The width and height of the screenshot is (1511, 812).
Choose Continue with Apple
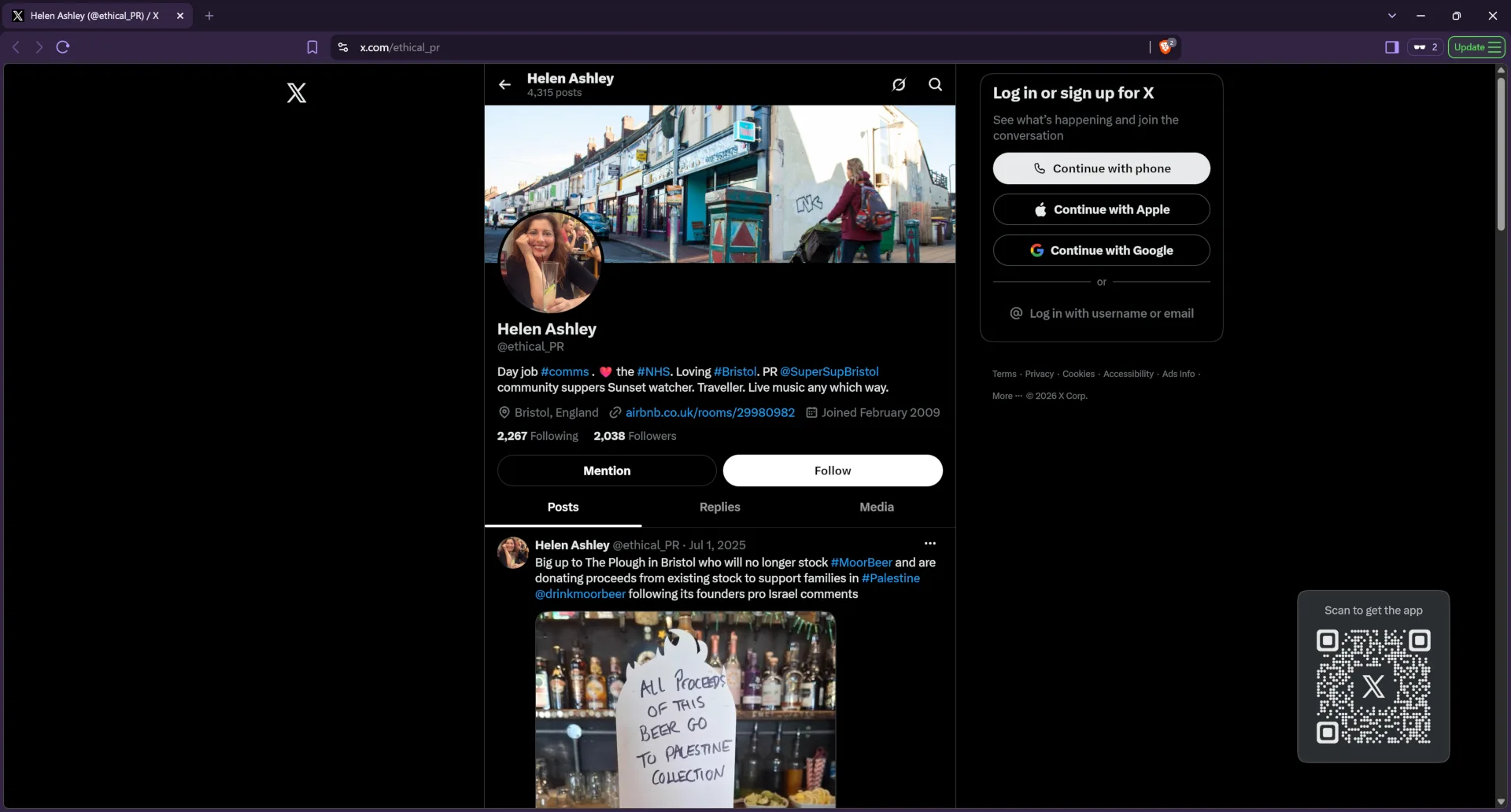[x=1101, y=209]
